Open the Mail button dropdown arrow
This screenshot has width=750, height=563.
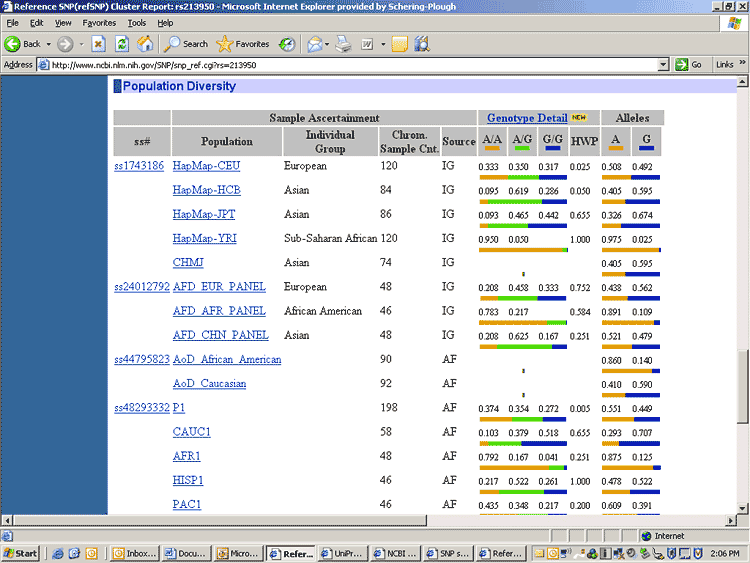tap(327, 44)
